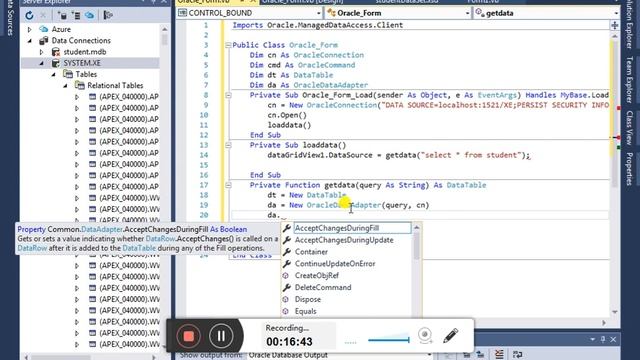Image resolution: width=640 pixels, height=360 pixels.
Task: Click the last Server Explorer toolbar icon
Action: click(x=108, y=16)
